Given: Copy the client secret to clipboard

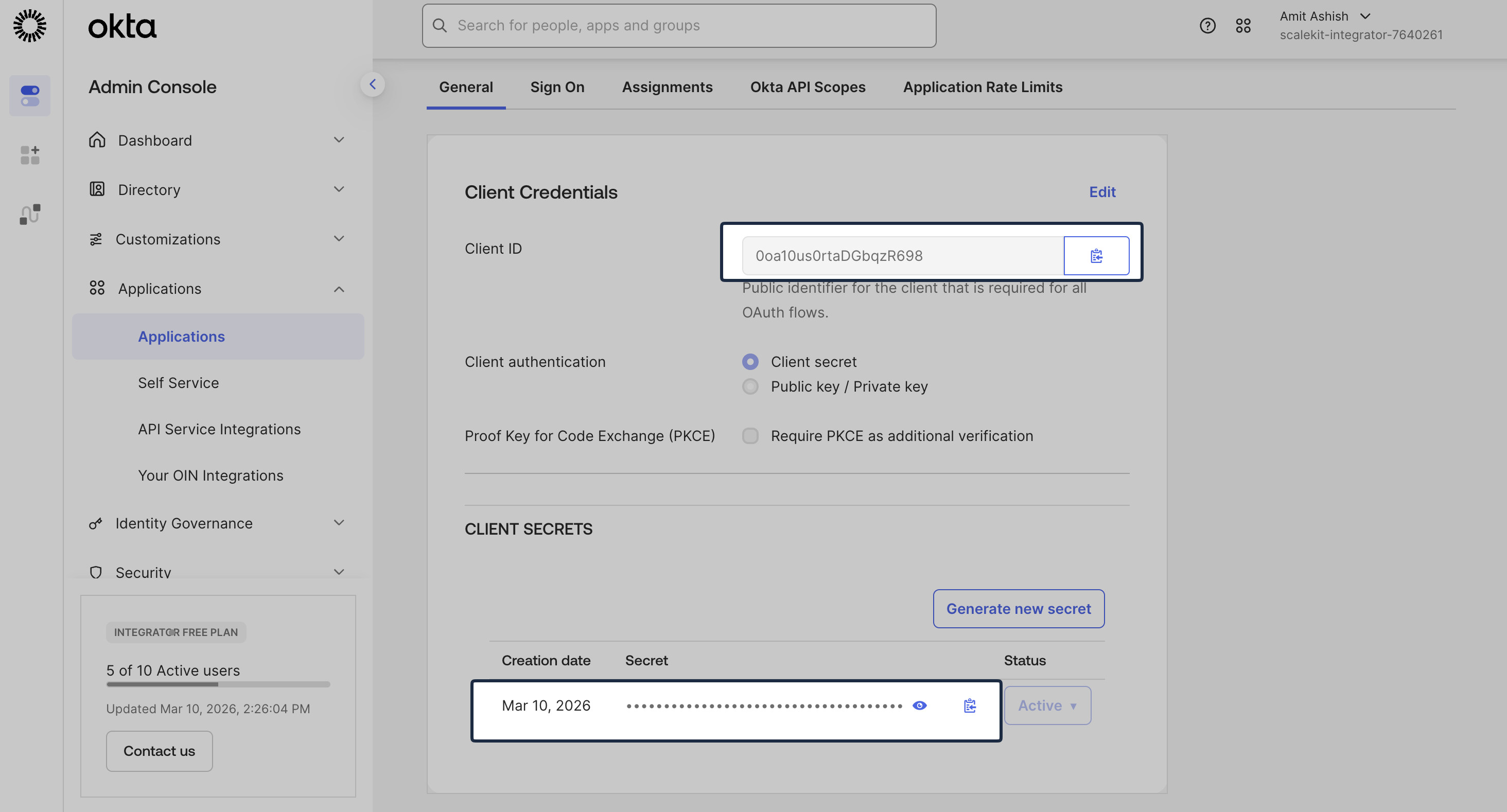Looking at the screenshot, I should (969, 705).
